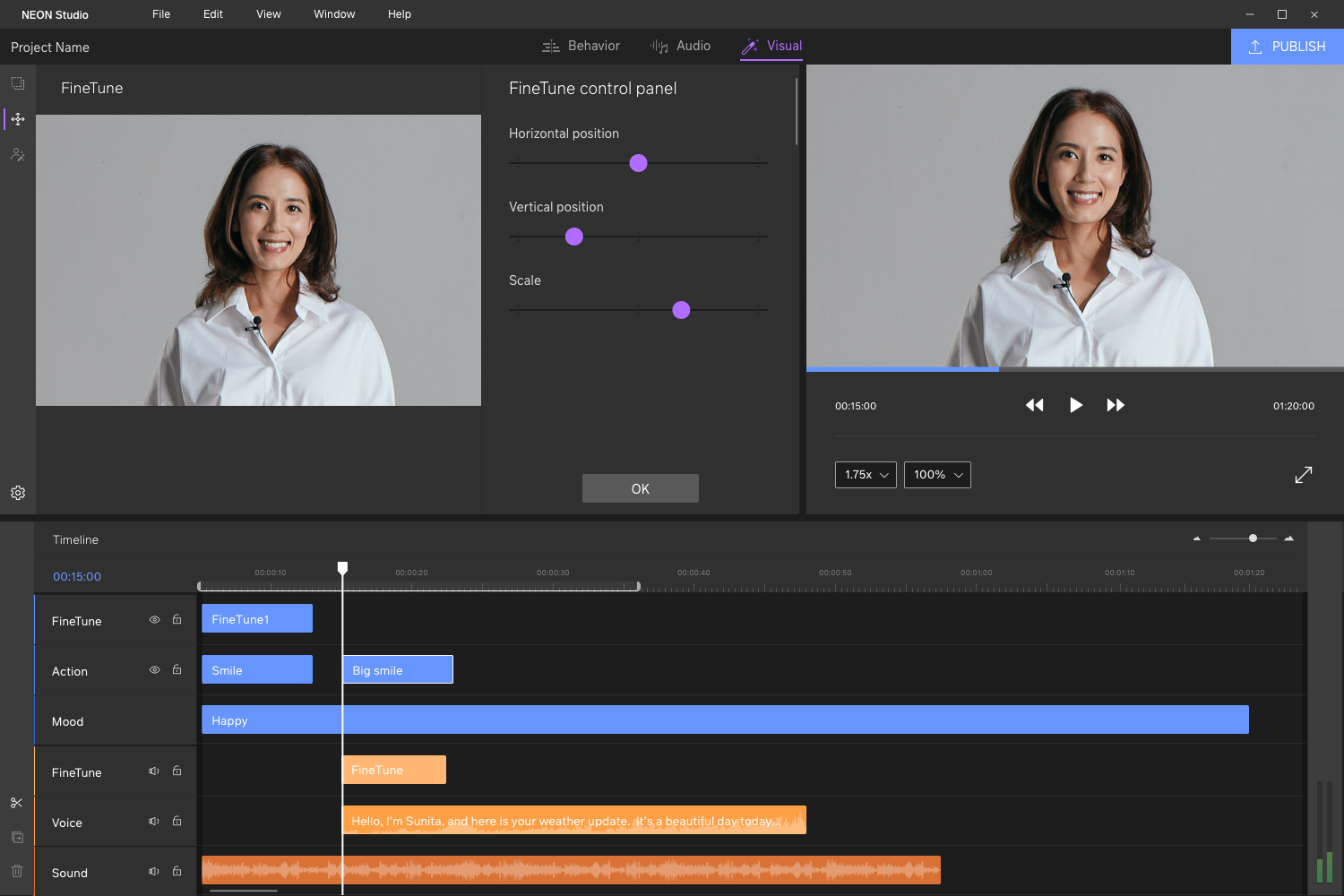Toggle visibility of the Action track
This screenshot has height=896, width=1344.
(x=154, y=669)
